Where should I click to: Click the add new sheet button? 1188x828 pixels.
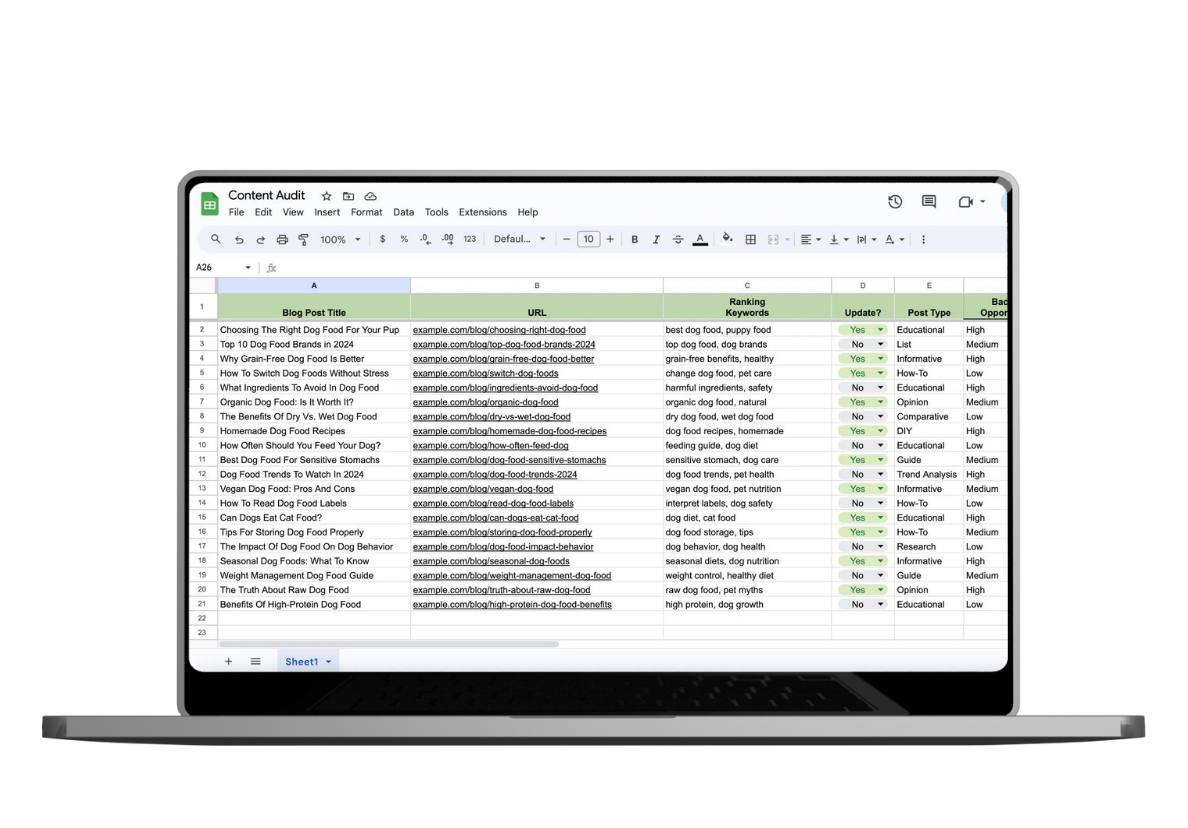(x=228, y=662)
